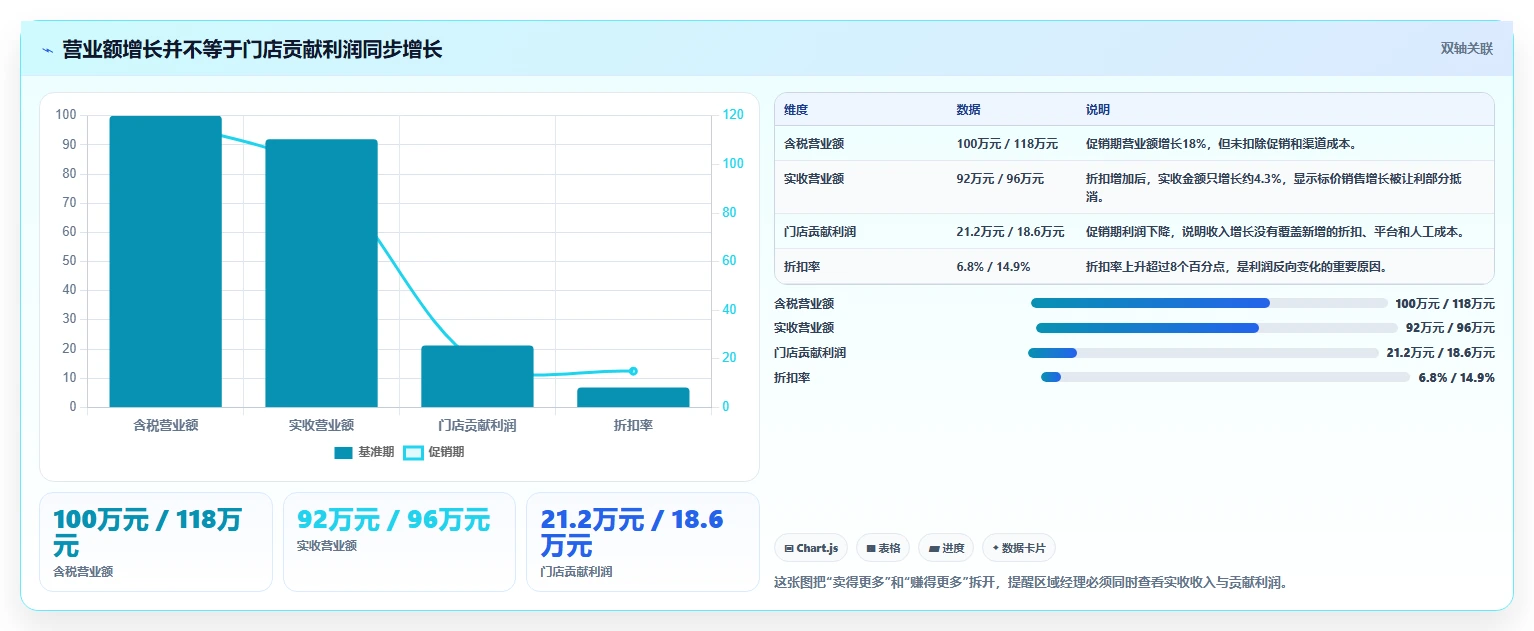Click the note 促销期利润下降
This screenshot has width=1534, height=631.
(1128, 232)
